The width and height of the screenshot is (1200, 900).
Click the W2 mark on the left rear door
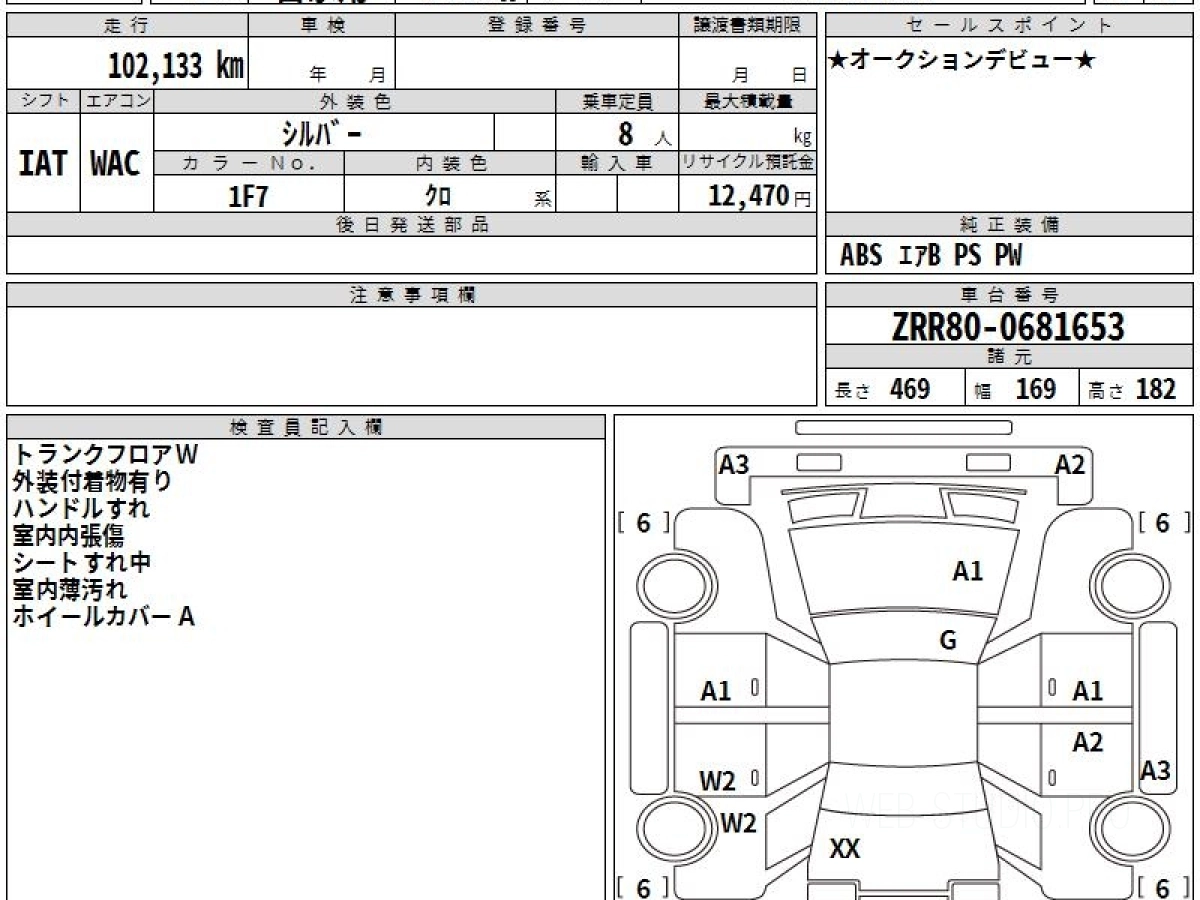pyautogui.click(x=717, y=782)
